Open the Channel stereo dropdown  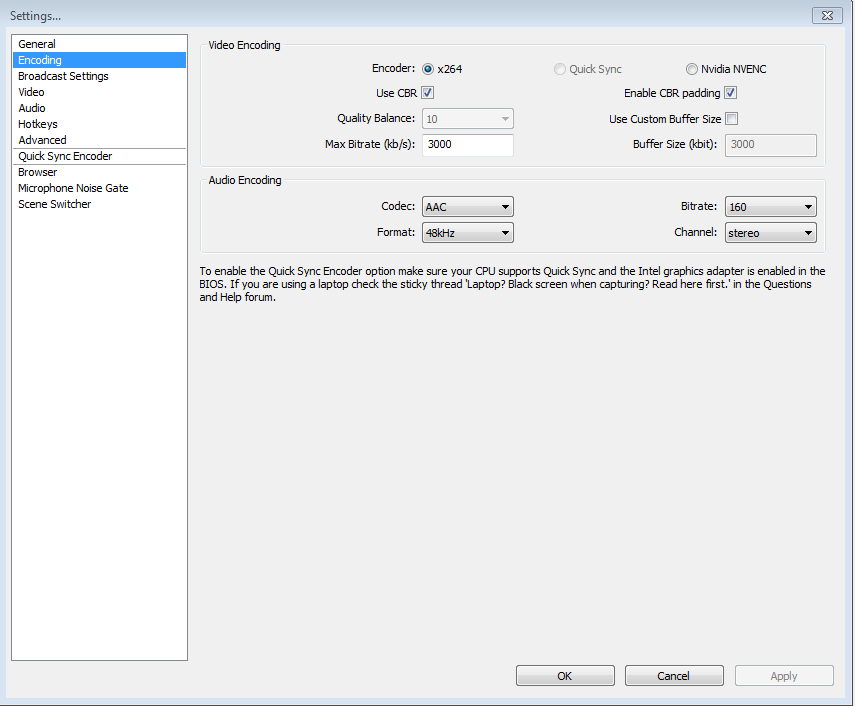click(x=770, y=233)
